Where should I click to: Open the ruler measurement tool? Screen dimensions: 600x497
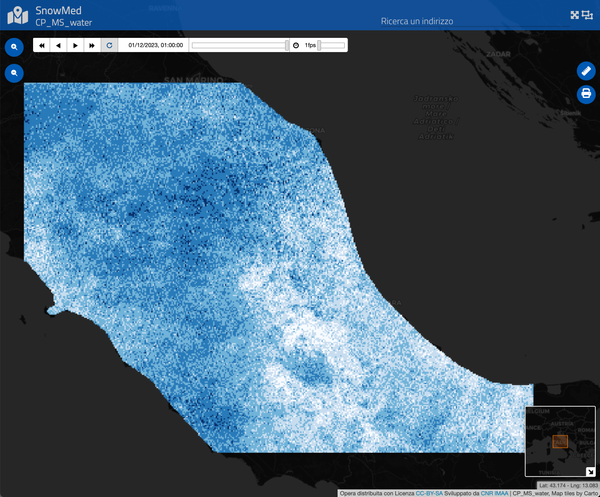(x=586, y=71)
